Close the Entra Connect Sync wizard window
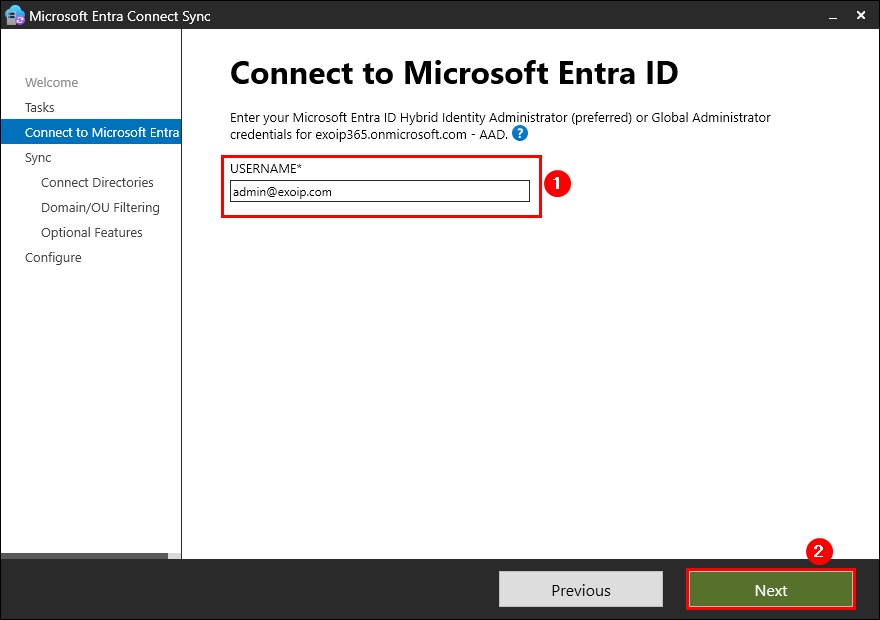The width and height of the screenshot is (880, 620). click(x=861, y=16)
